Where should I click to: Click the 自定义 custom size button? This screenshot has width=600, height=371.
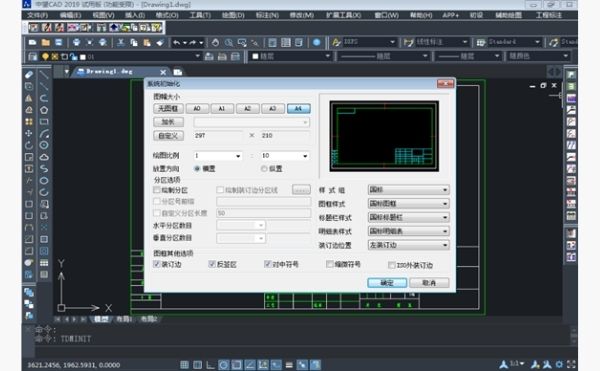(168, 135)
